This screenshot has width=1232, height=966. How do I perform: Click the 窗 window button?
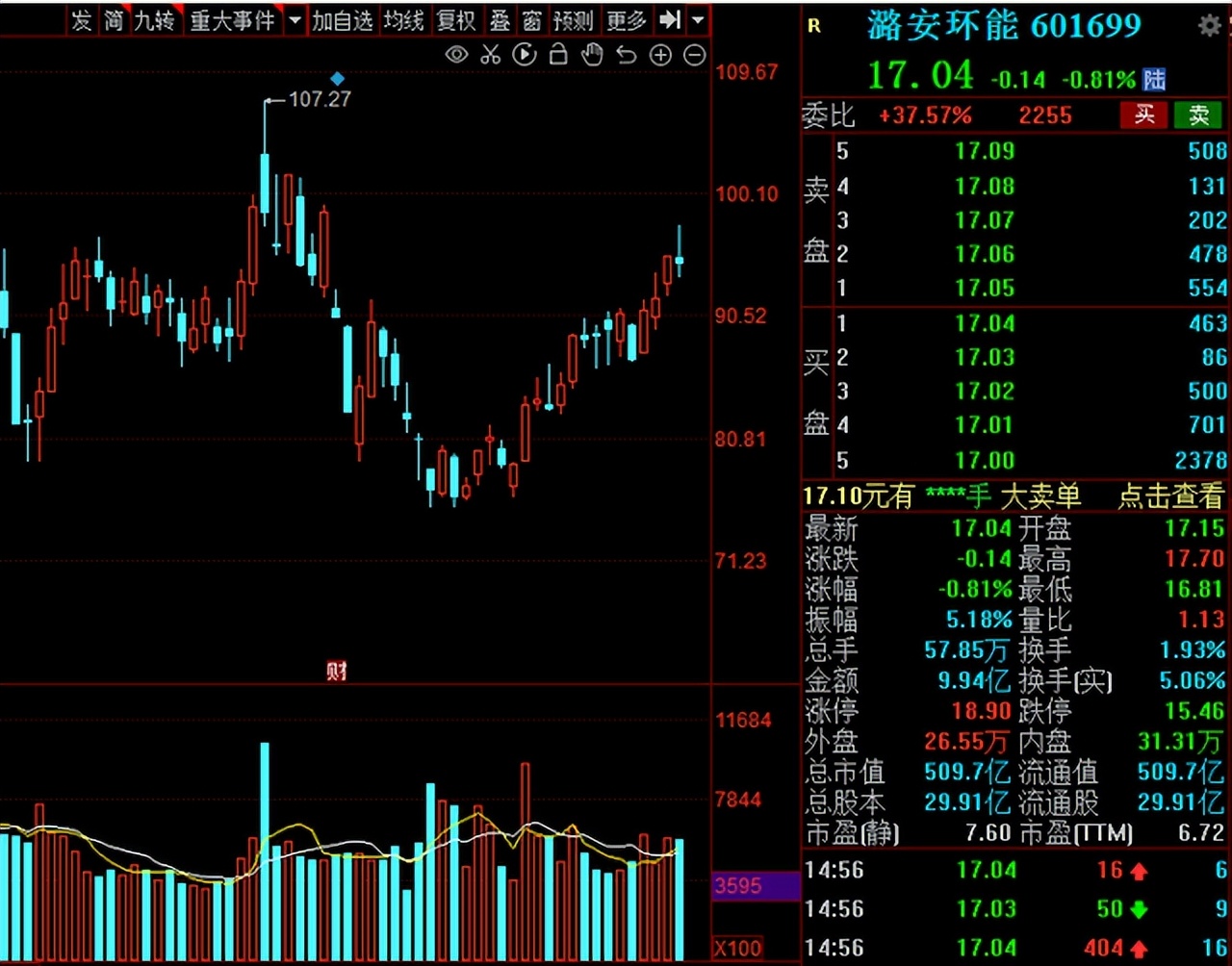click(532, 19)
